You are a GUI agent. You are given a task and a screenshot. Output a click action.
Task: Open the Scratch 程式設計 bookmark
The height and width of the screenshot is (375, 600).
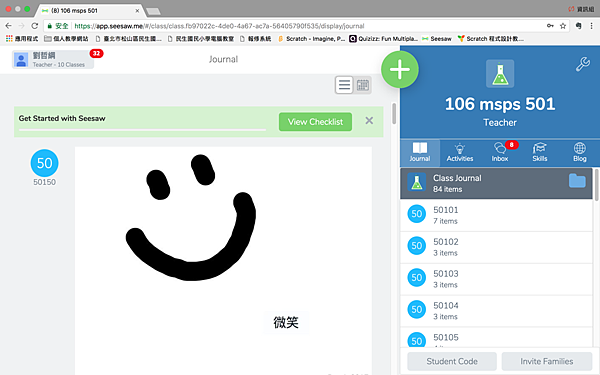pos(491,39)
